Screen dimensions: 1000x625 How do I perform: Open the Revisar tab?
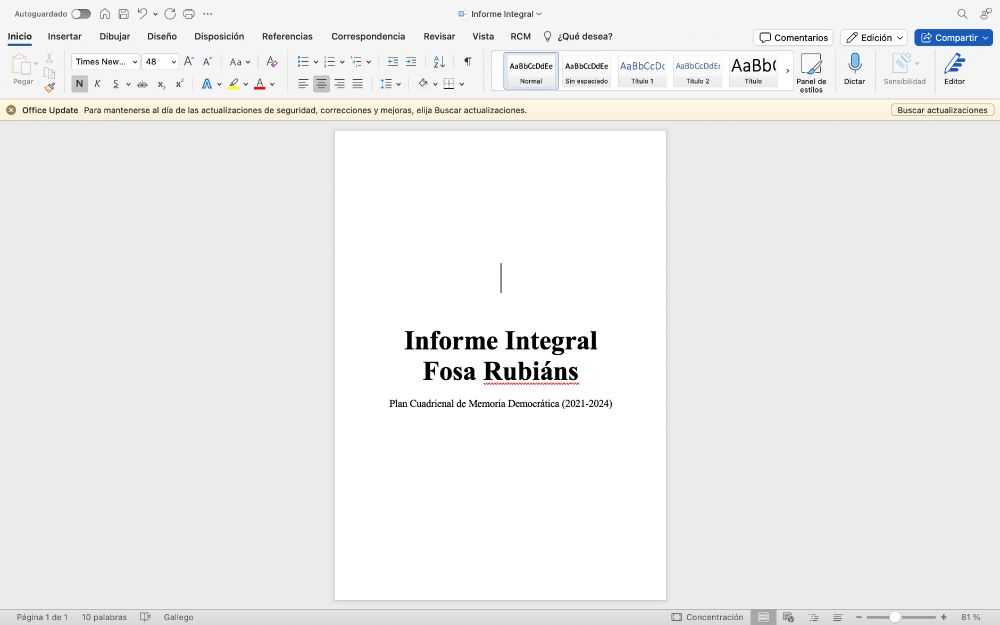pos(439,36)
